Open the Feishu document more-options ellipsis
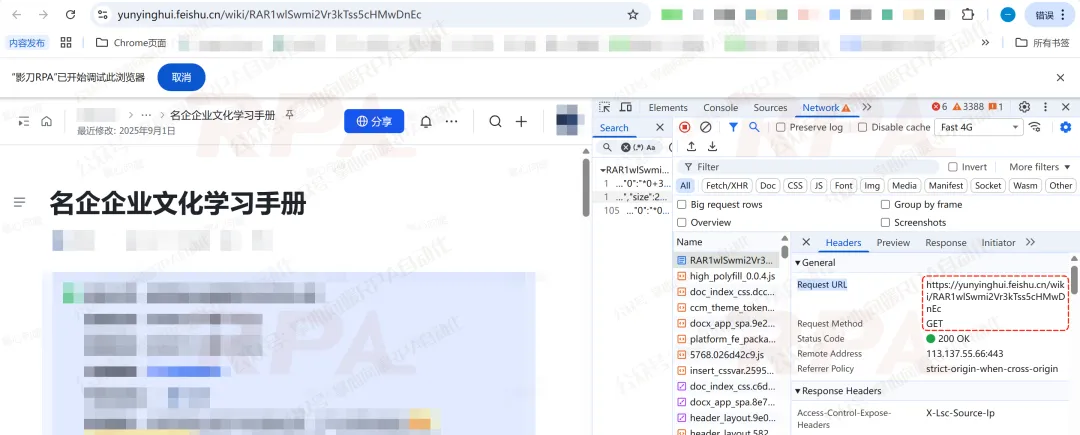The width and height of the screenshot is (1080, 435). (451, 122)
